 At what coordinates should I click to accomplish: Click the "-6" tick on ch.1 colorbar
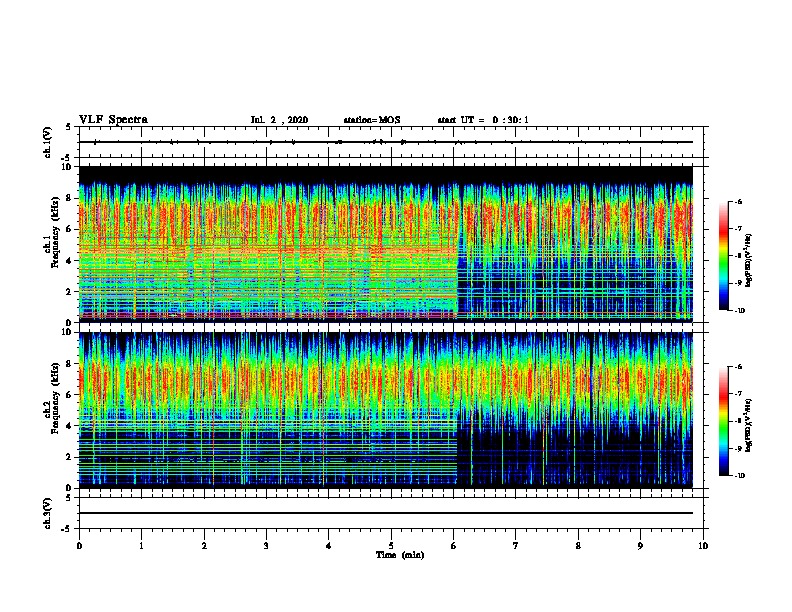coord(739,202)
